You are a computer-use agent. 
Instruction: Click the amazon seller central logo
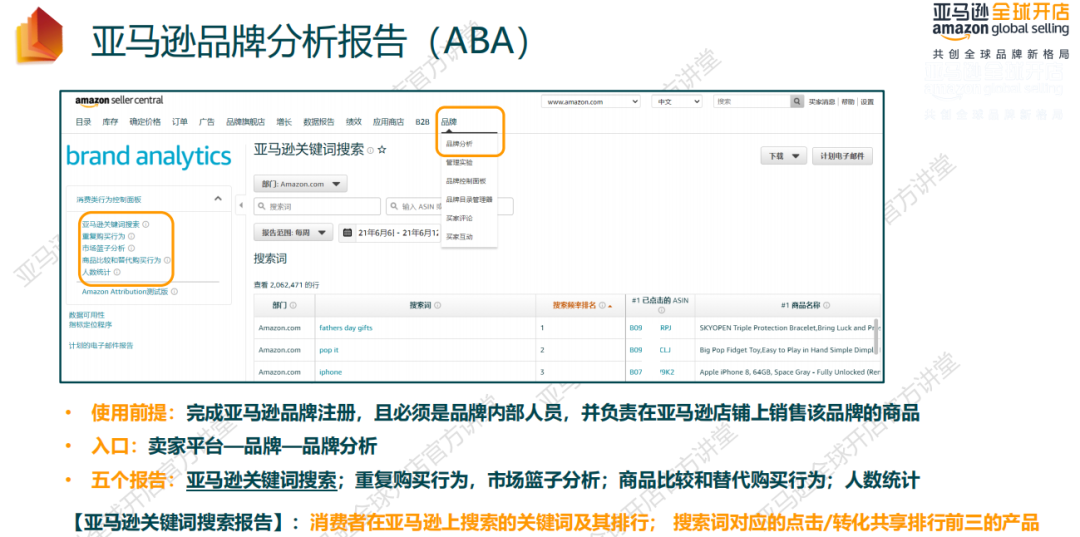119,101
